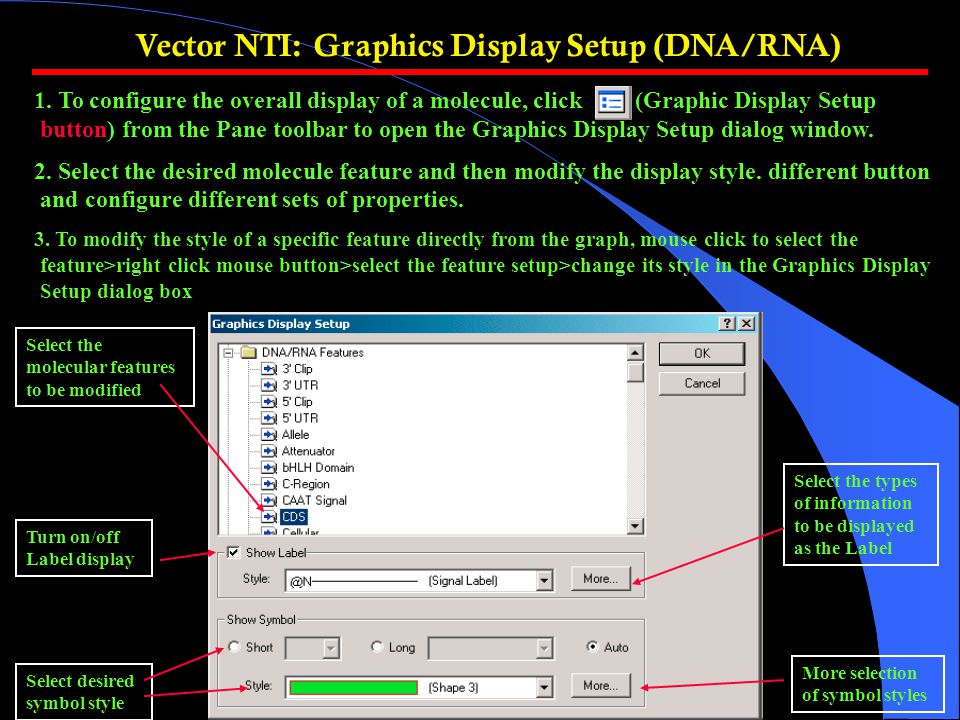Click the DNA/RNA Features folder icon
Screen dimensions: 960x720
(x=249, y=352)
